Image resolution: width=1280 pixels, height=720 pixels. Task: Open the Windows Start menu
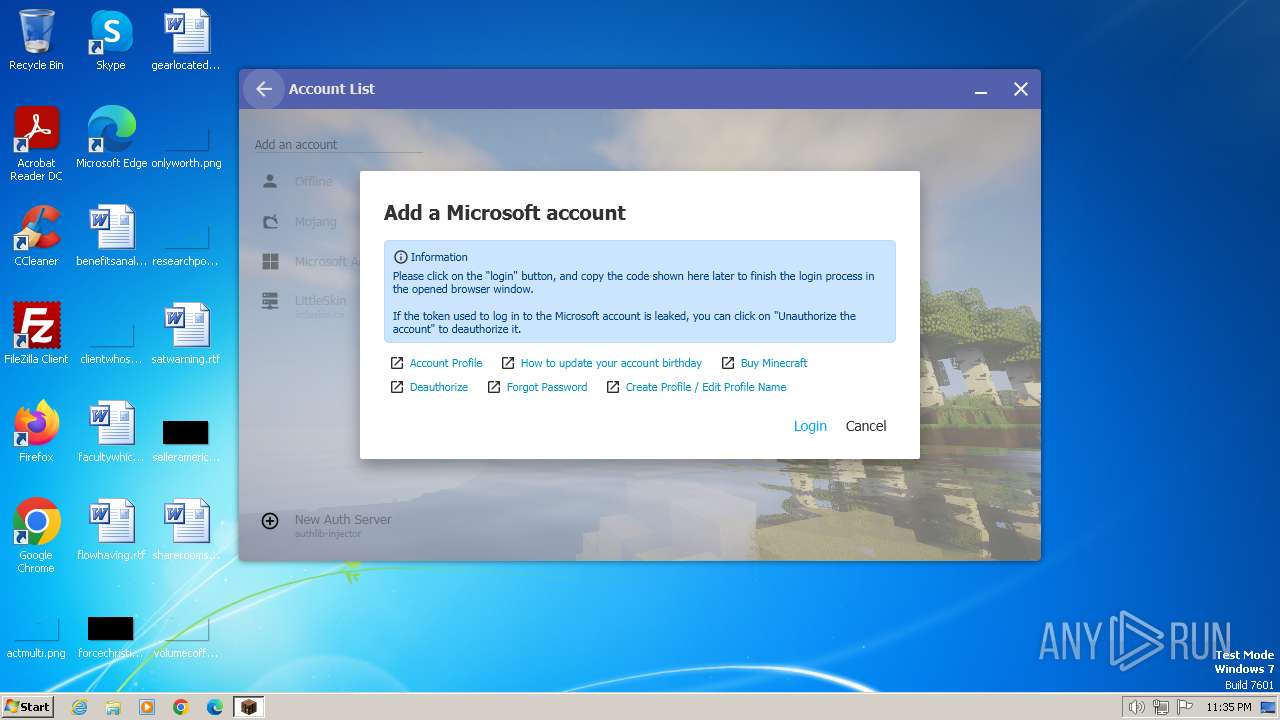pyautogui.click(x=28, y=707)
